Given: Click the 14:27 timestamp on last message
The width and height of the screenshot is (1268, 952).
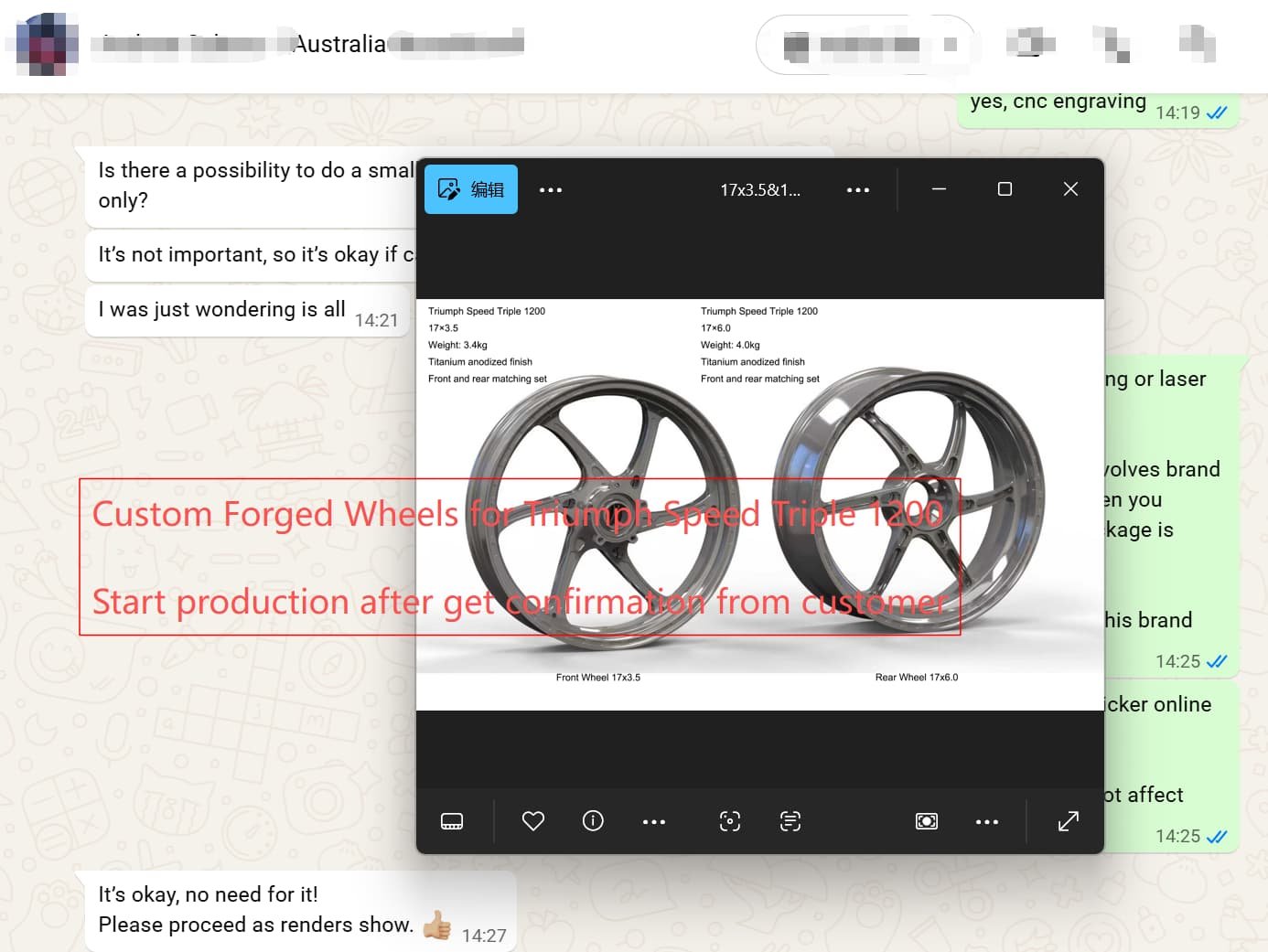Looking at the screenshot, I should 484,936.
